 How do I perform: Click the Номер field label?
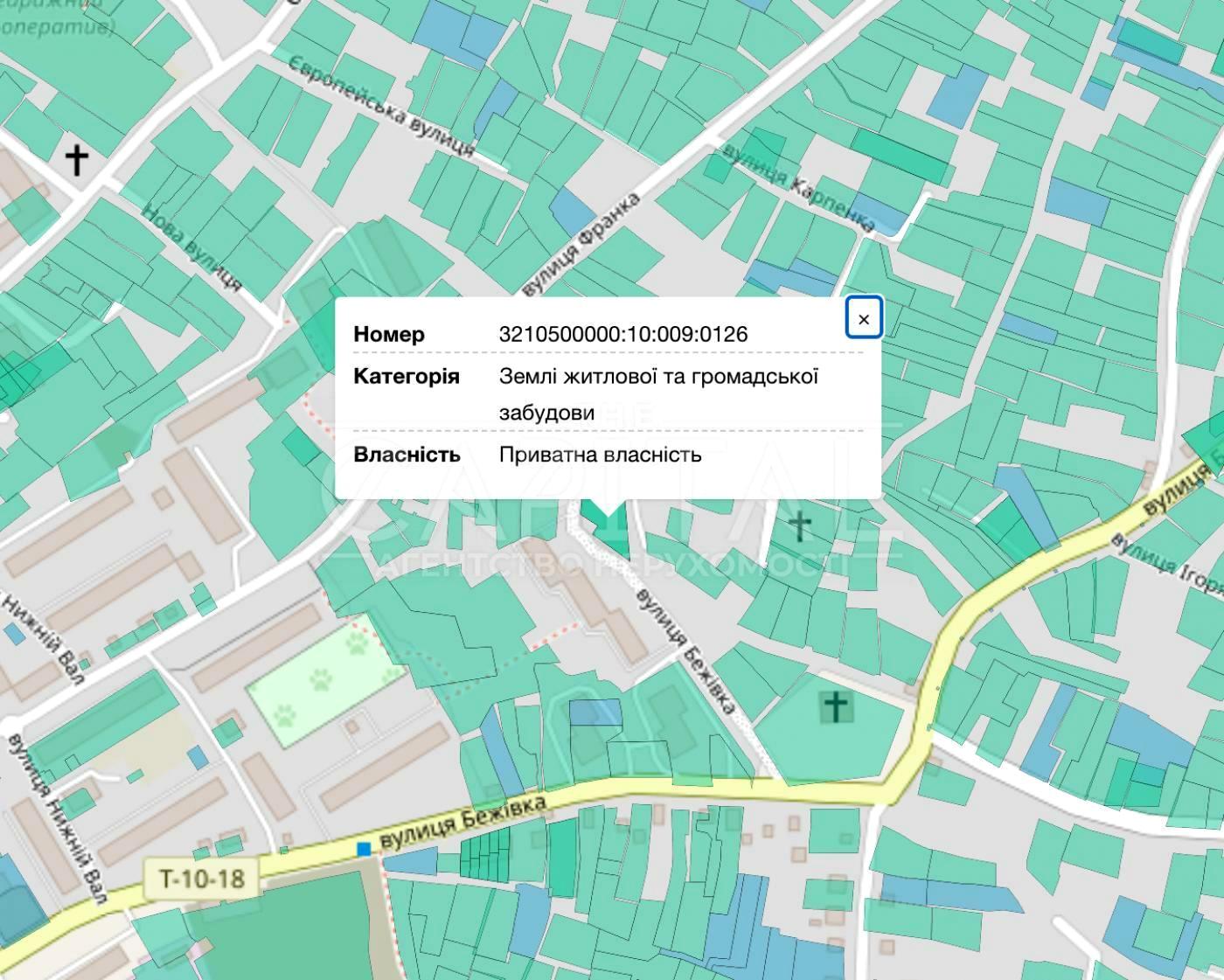[389, 334]
